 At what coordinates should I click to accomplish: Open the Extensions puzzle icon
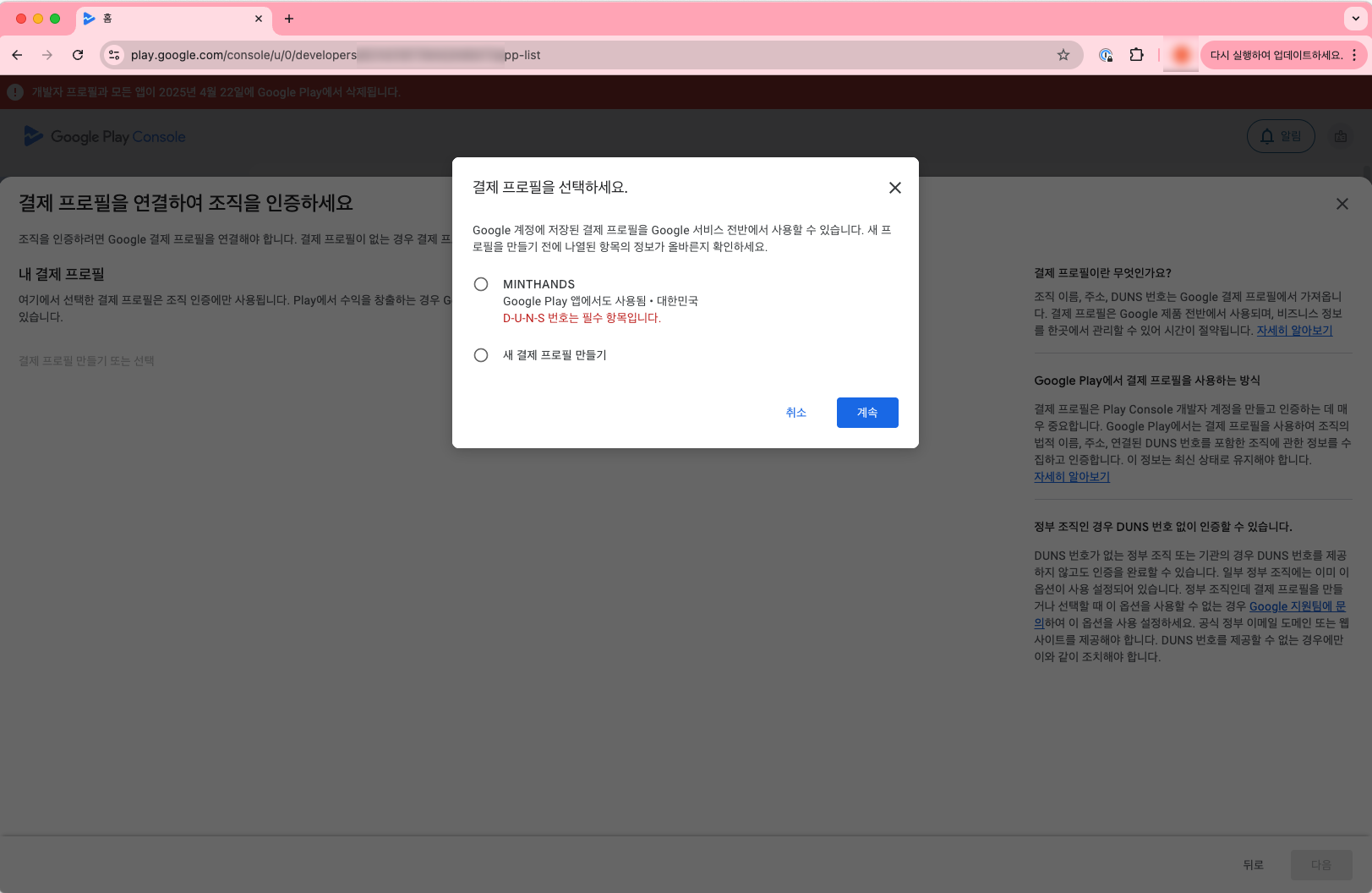click(x=1137, y=55)
